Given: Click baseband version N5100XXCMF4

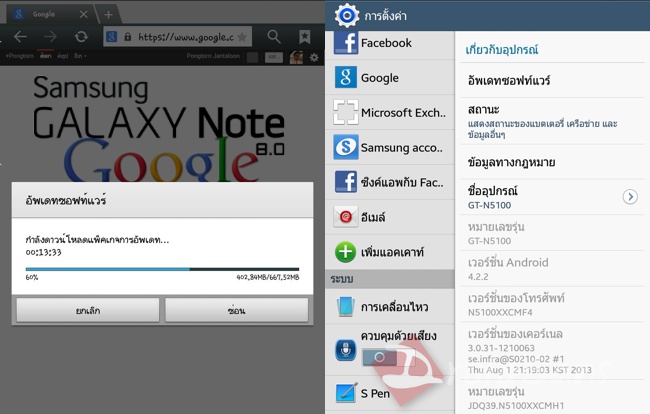Looking at the screenshot, I should 552,304.
